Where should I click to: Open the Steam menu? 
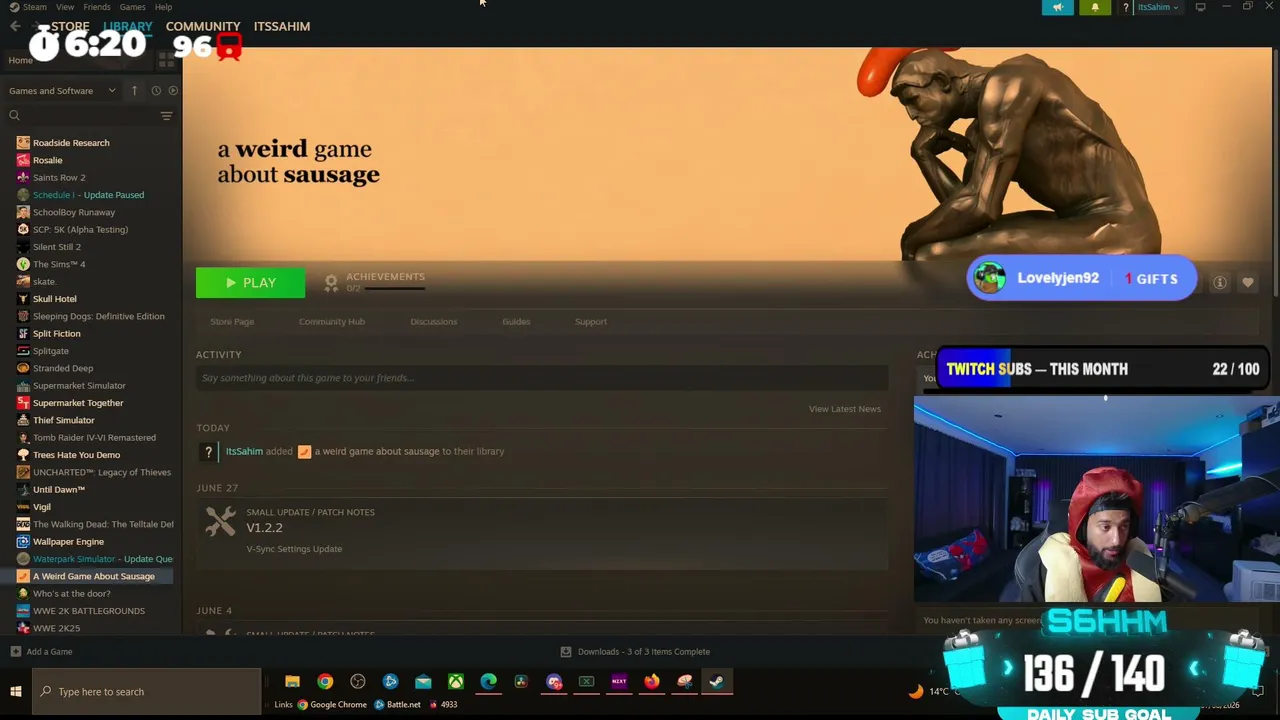(34, 7)
